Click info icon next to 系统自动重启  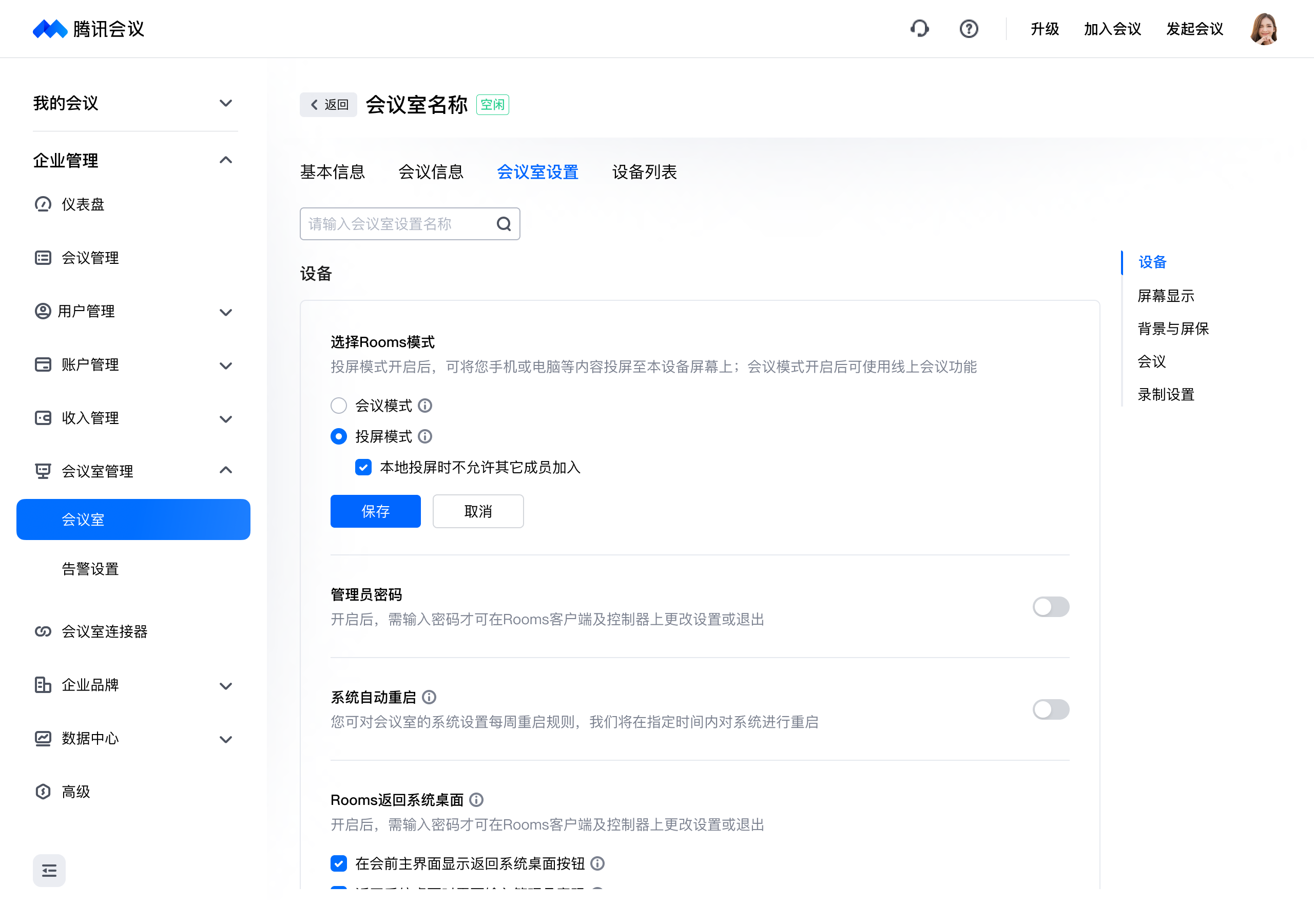coord(429,697)
